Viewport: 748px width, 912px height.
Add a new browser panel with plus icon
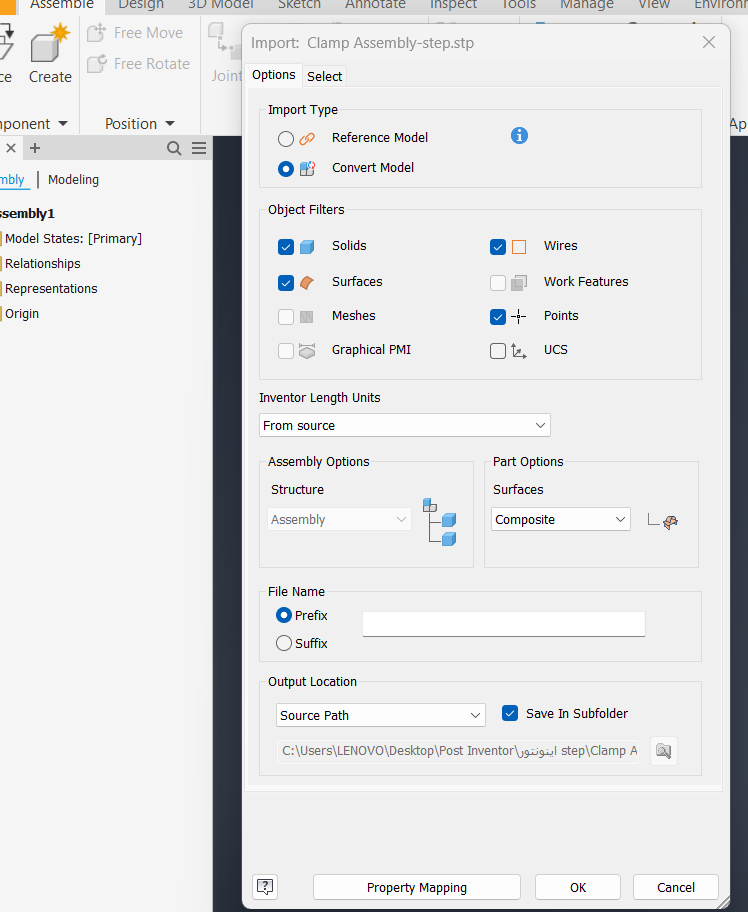[x=35, y=148]
